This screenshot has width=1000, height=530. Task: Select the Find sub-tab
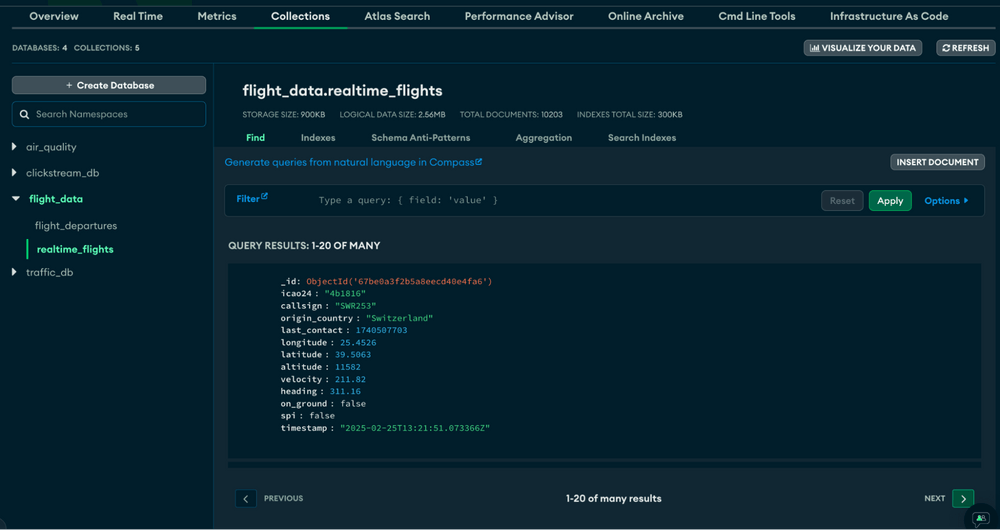pos(255,138)
